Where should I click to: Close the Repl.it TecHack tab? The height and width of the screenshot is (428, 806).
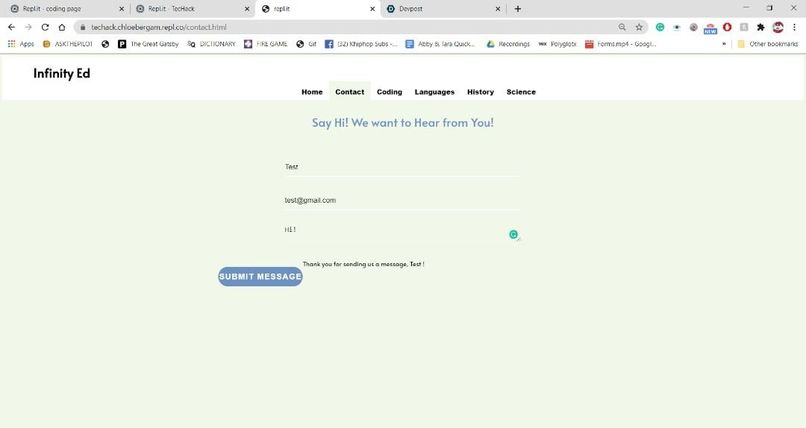[247, 9]
